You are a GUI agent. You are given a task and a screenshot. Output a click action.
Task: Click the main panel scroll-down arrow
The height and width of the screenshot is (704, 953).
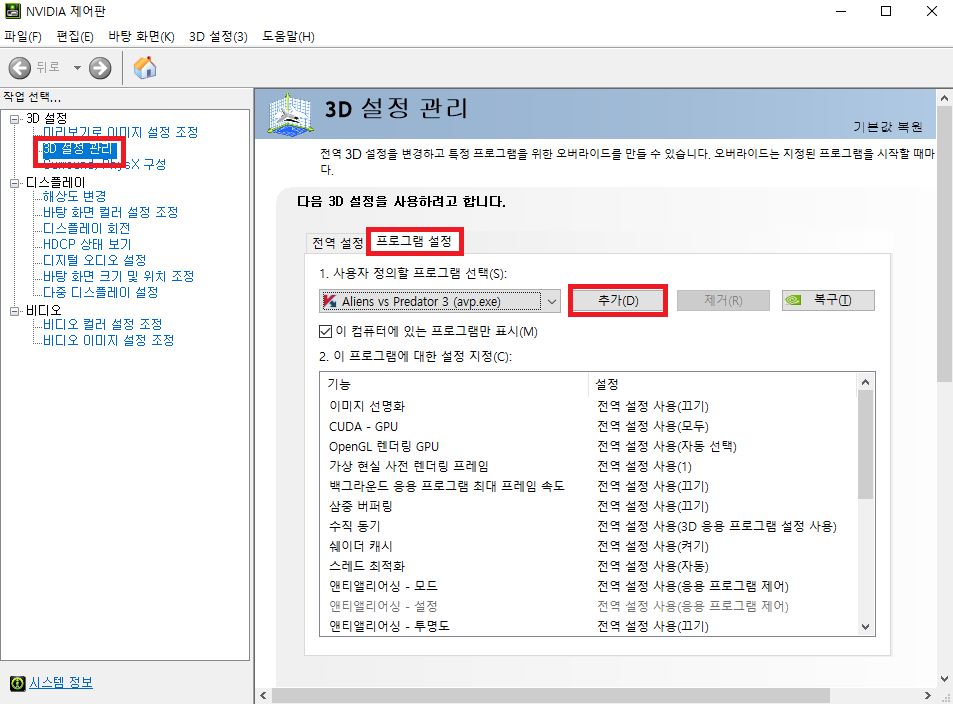(944, 679)
